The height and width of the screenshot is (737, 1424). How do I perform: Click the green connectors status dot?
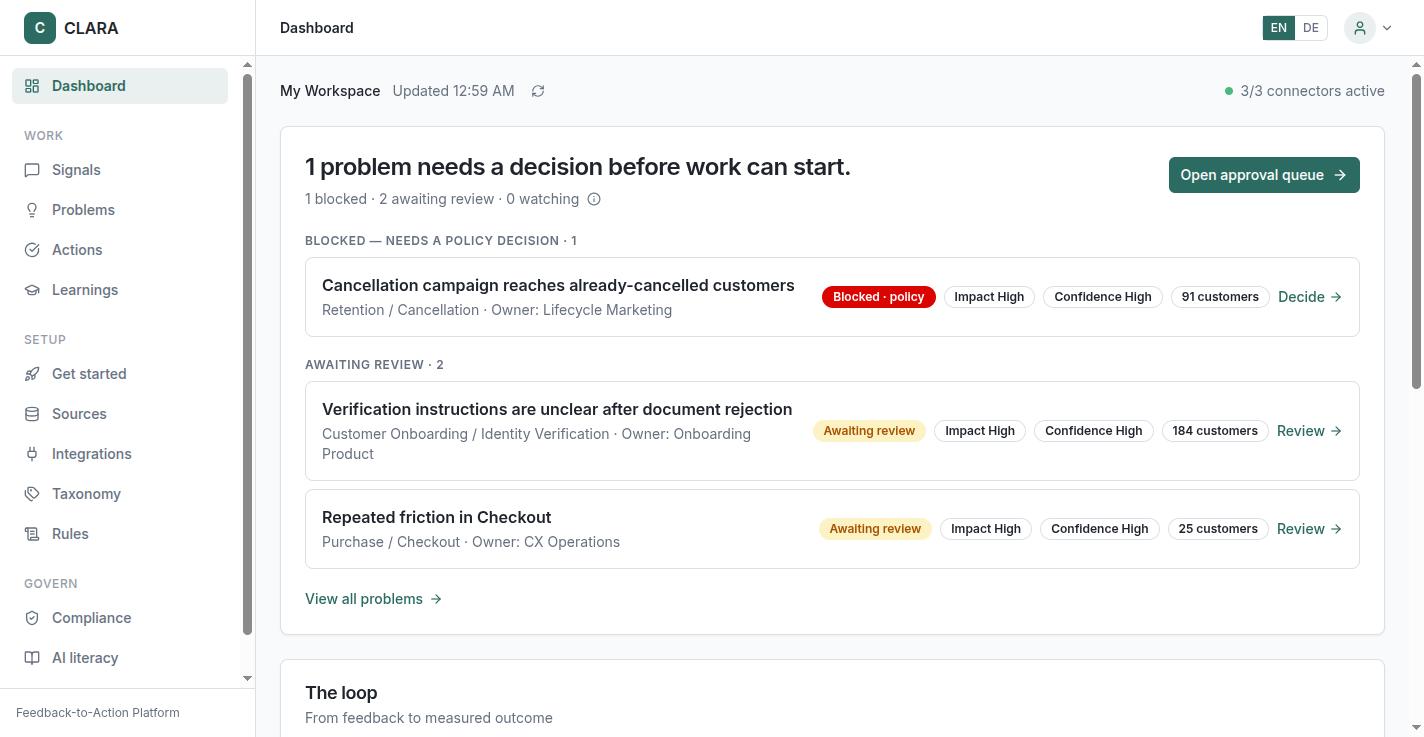click(1229, 91)
